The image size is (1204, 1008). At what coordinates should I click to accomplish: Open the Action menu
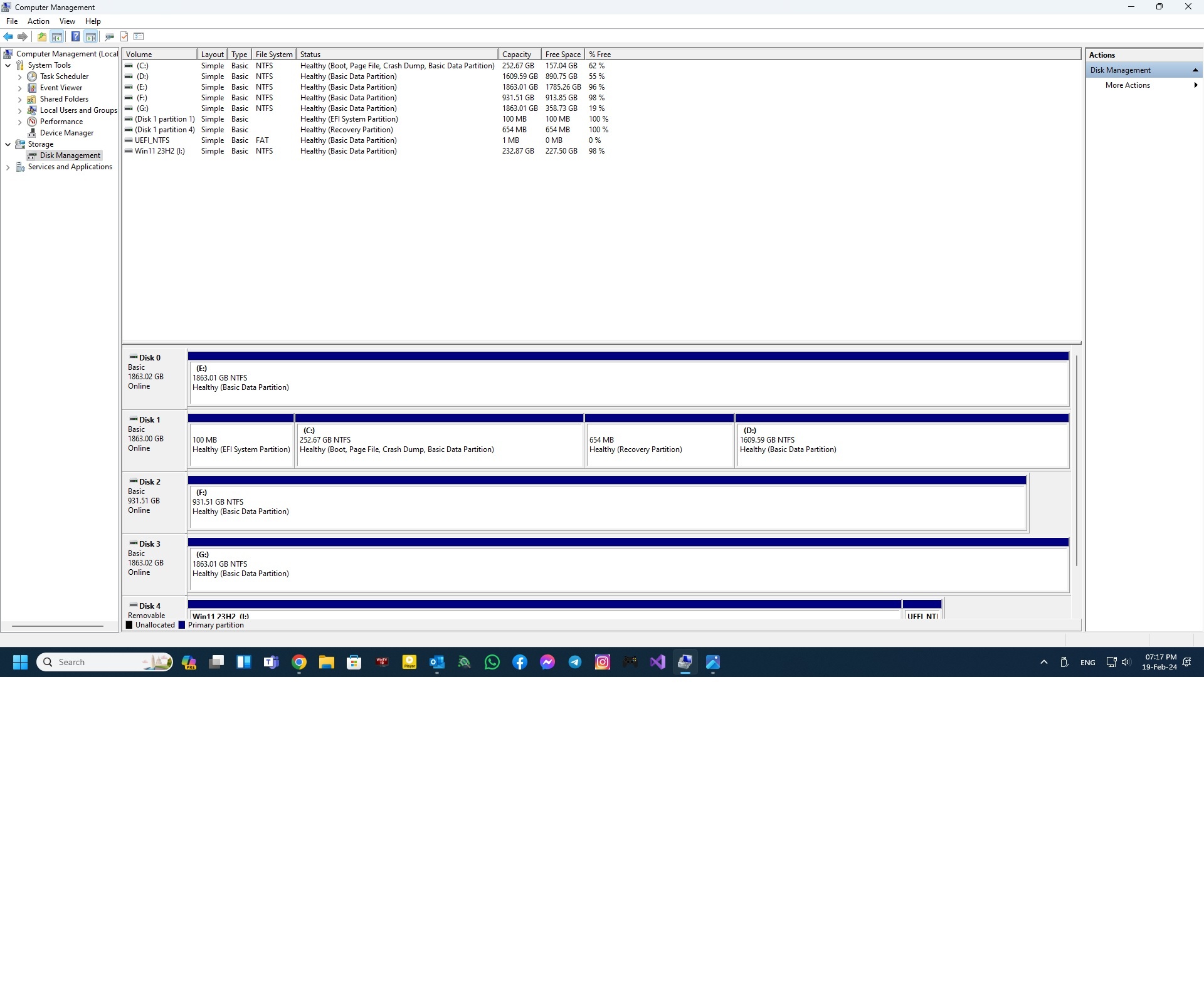pos(38,21)
